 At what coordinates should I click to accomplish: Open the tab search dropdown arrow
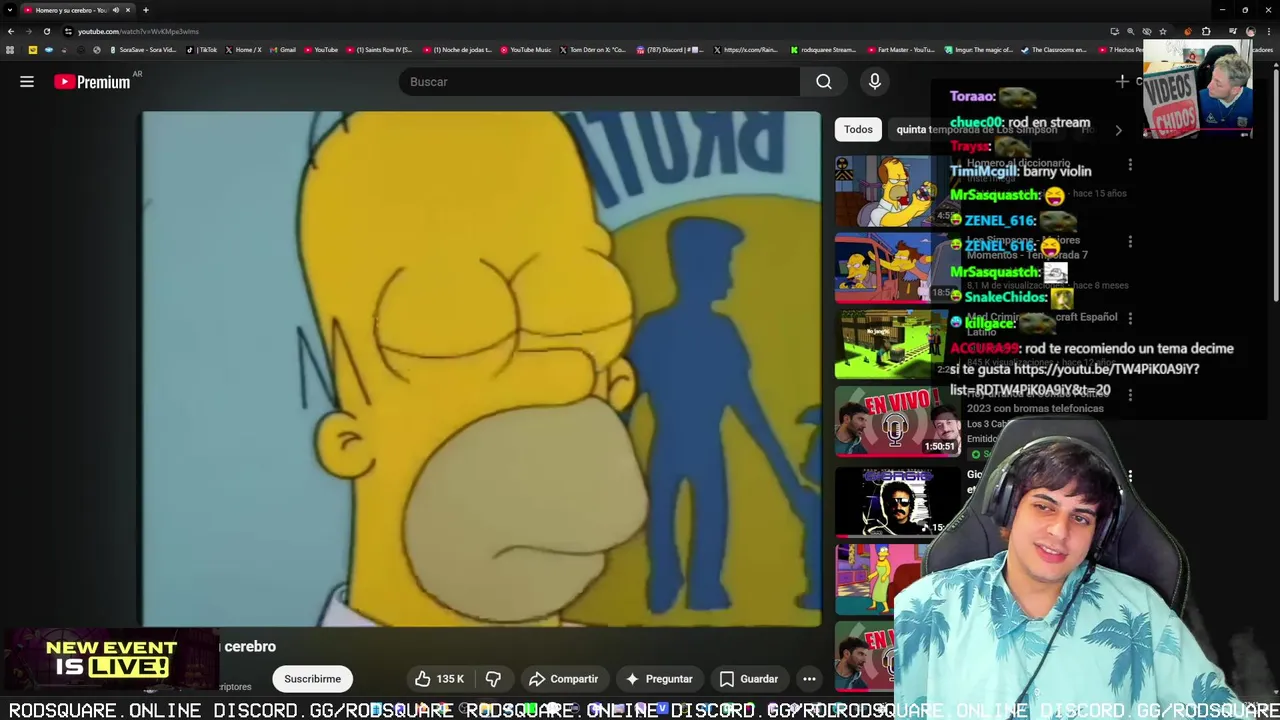click(x=10, y=10)
